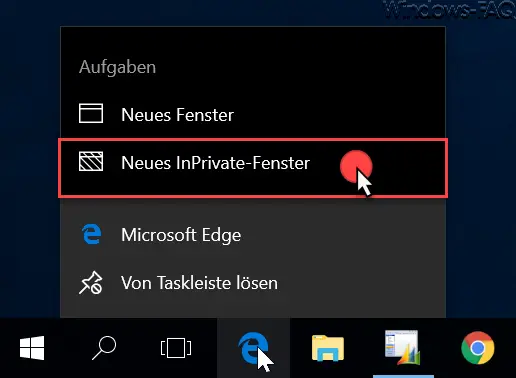This screenshot has height=378, width=516.
Task: Click the "Aufgaben" section heading
Action: (117, 67)
